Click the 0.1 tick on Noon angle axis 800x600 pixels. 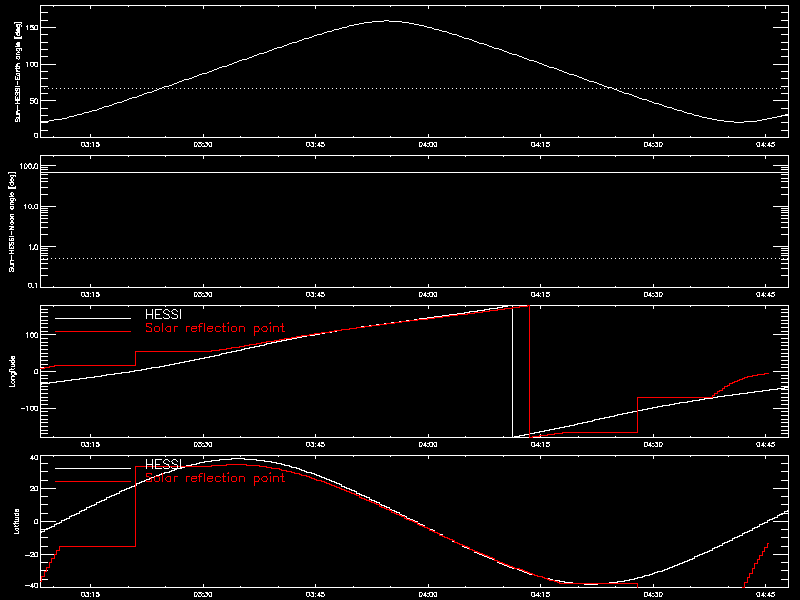coord(32,285)
